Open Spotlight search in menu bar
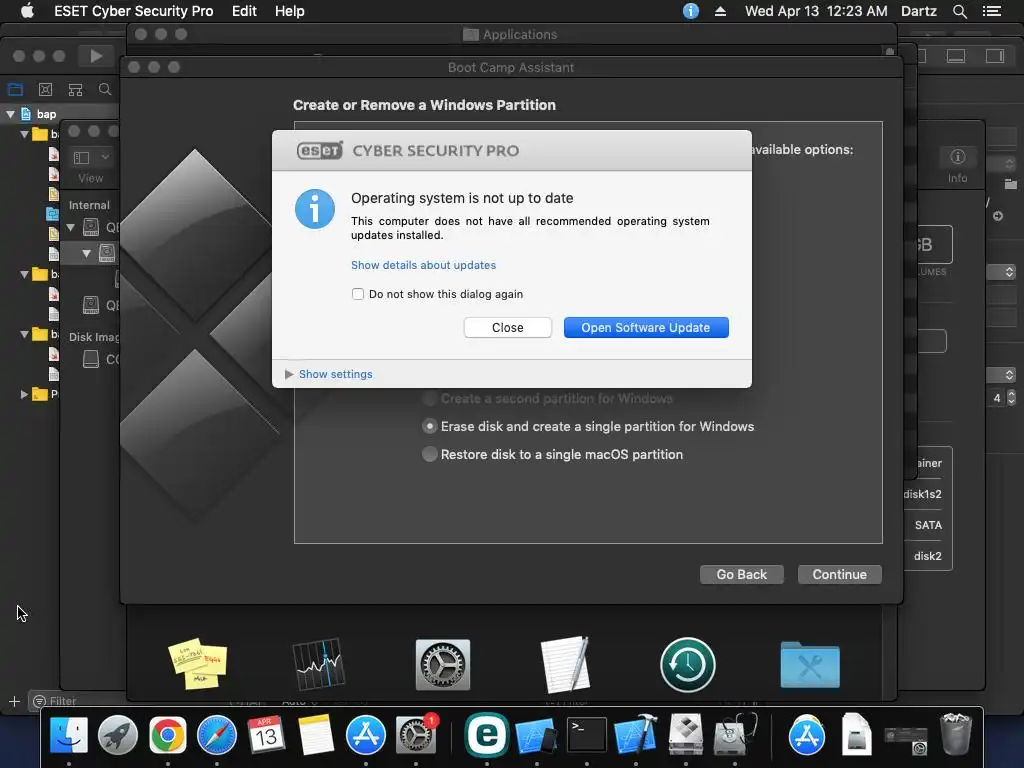1024x768 pixels. (x=959, y=11)
